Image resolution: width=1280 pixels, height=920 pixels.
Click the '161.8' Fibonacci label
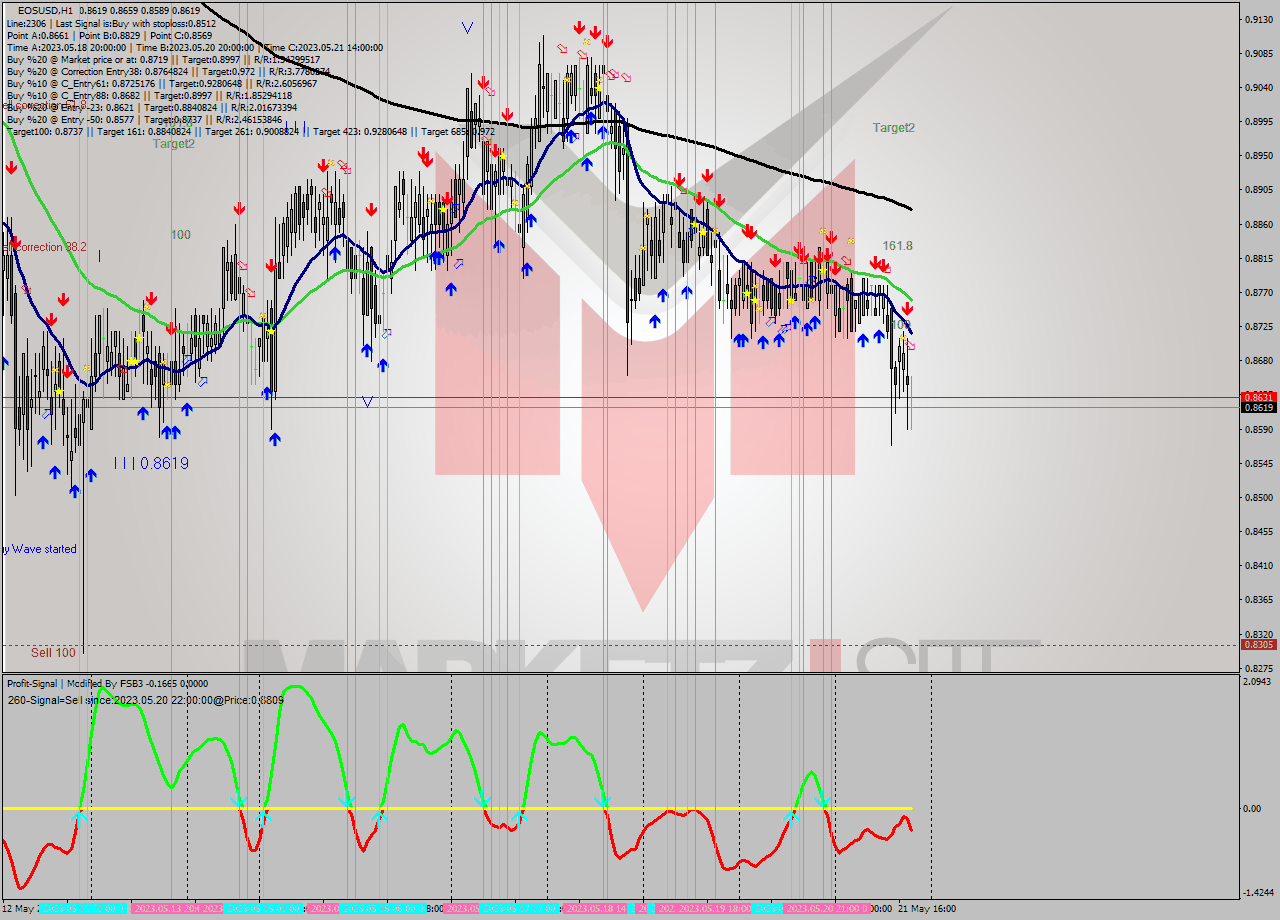(x=897, y=245)
